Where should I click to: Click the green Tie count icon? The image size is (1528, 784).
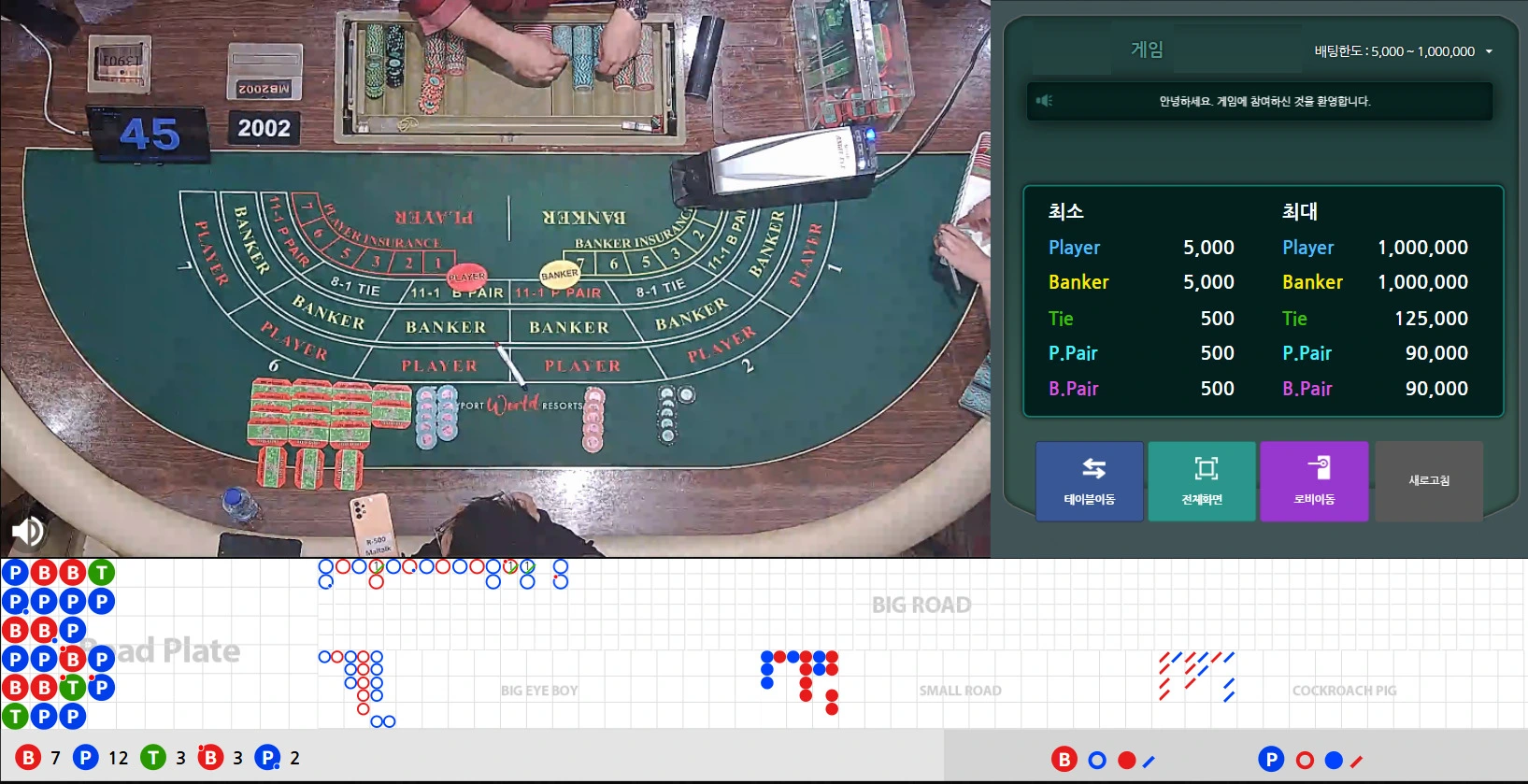pyautogui.click(x=153, y=758)
